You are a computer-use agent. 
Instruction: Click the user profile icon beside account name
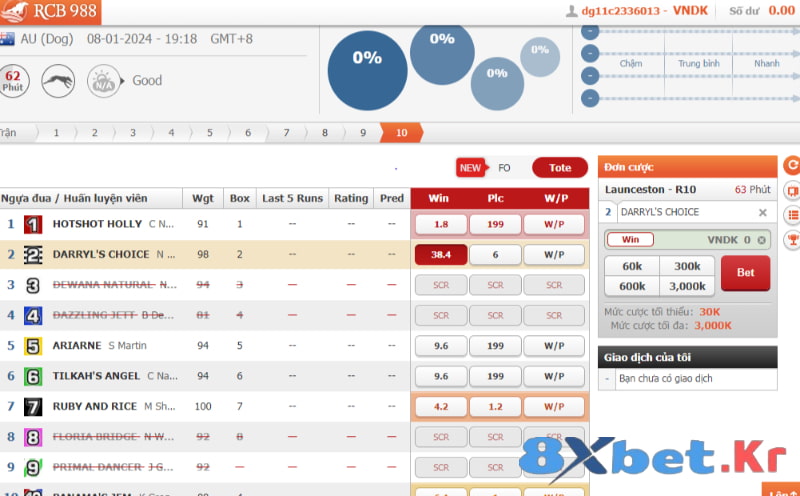572,11
